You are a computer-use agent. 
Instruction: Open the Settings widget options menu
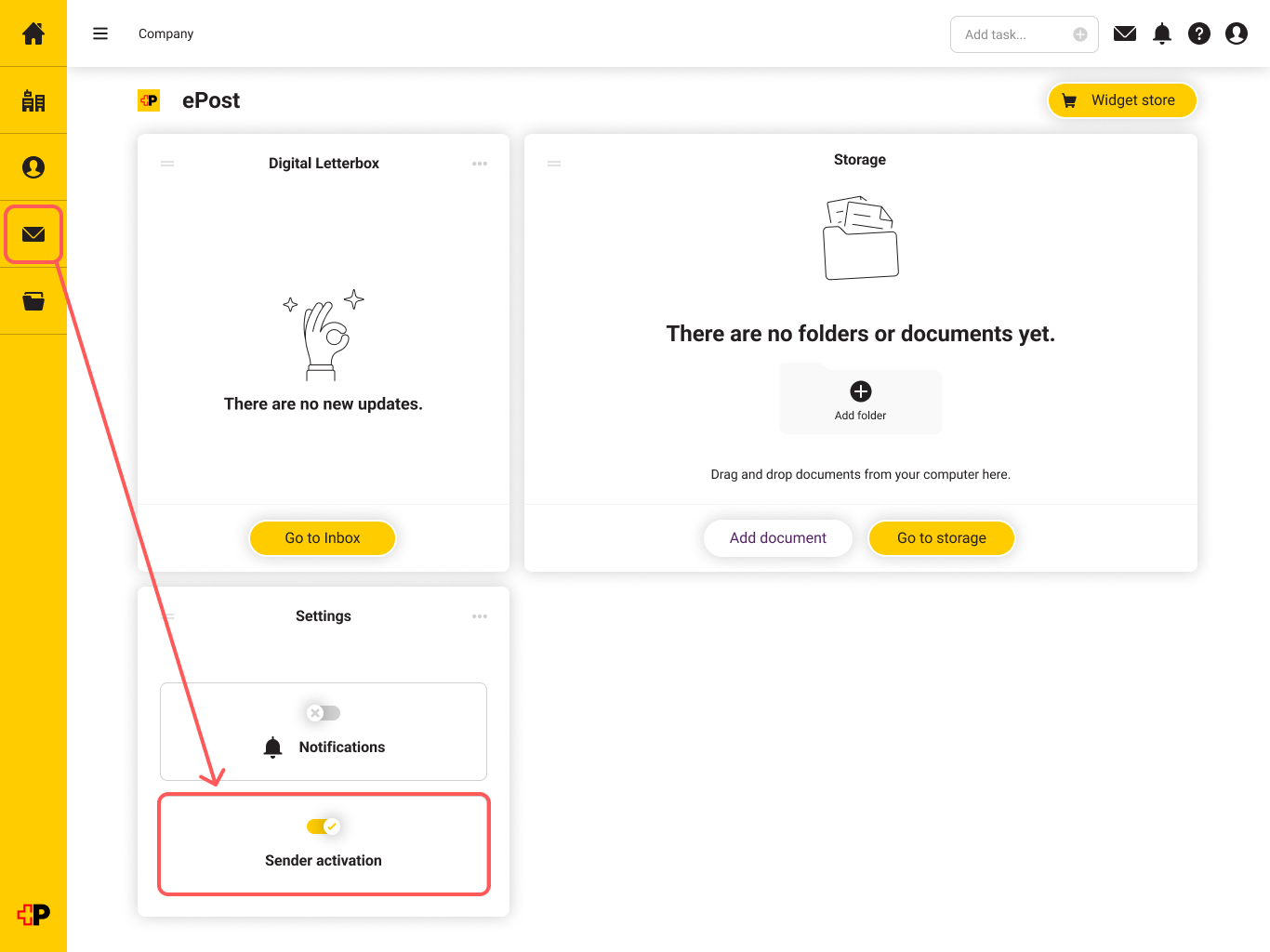click(480, 615)
